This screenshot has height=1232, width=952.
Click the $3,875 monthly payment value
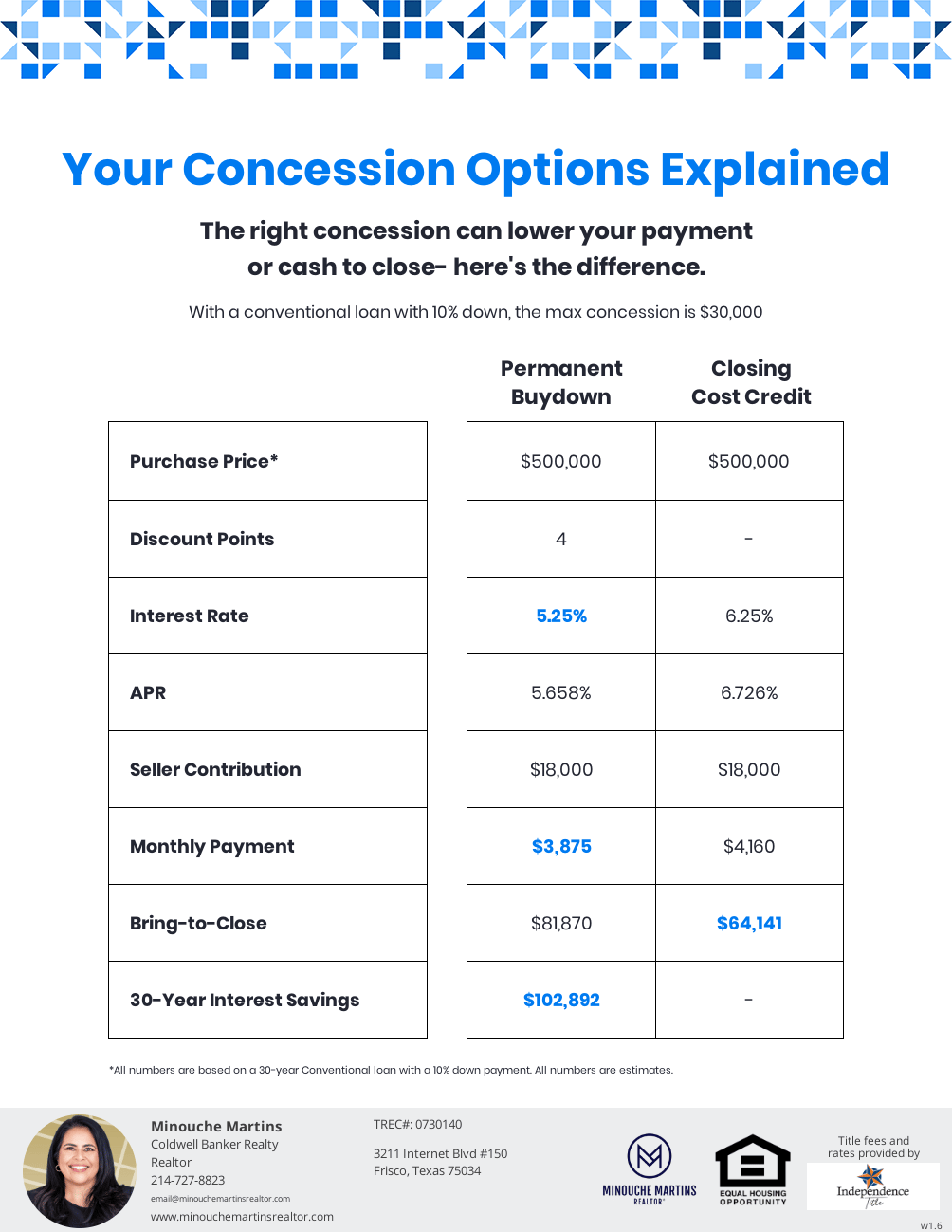(x=561, y=847)
